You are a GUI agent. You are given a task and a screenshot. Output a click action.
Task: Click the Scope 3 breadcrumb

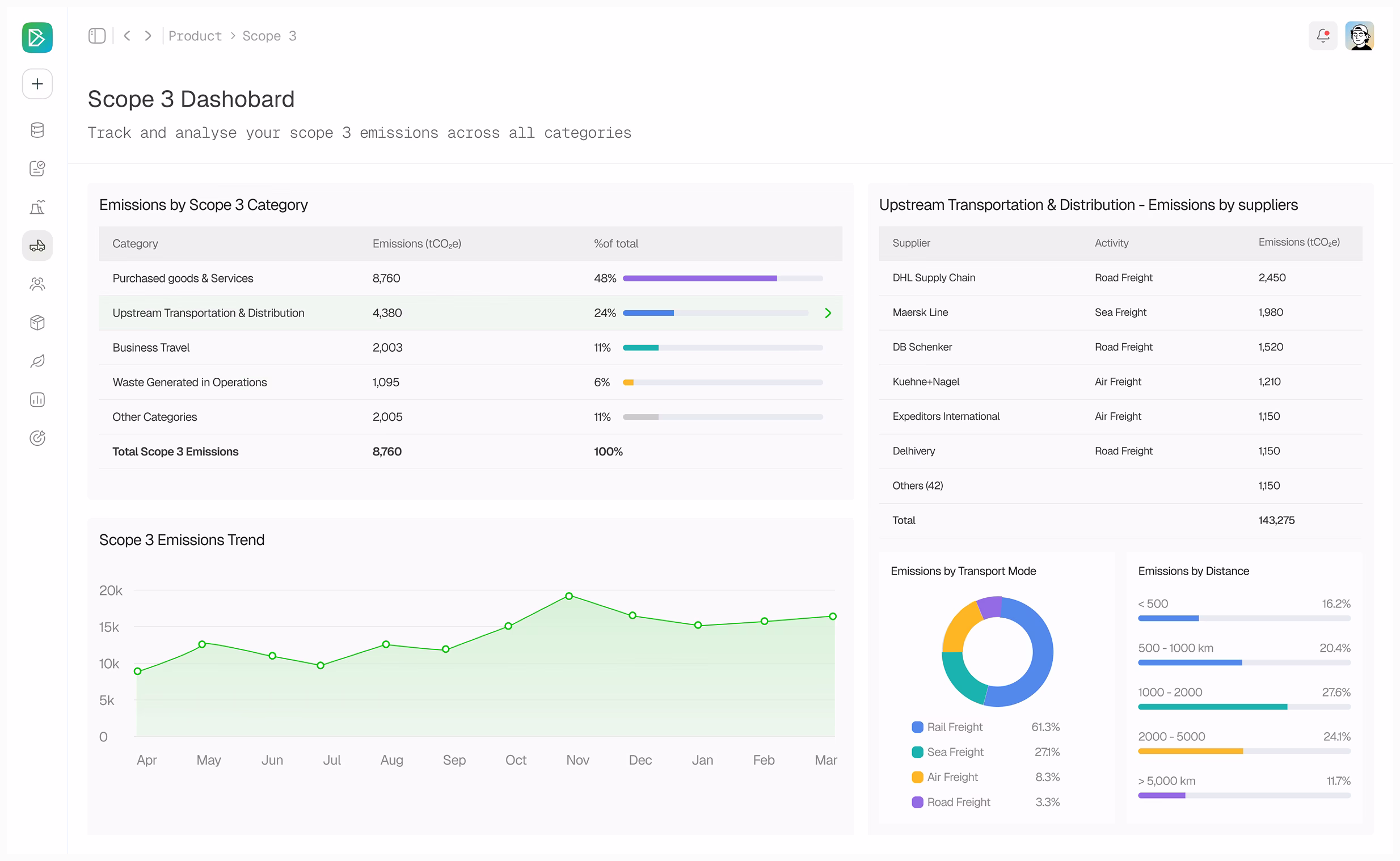tap(270, 36)
